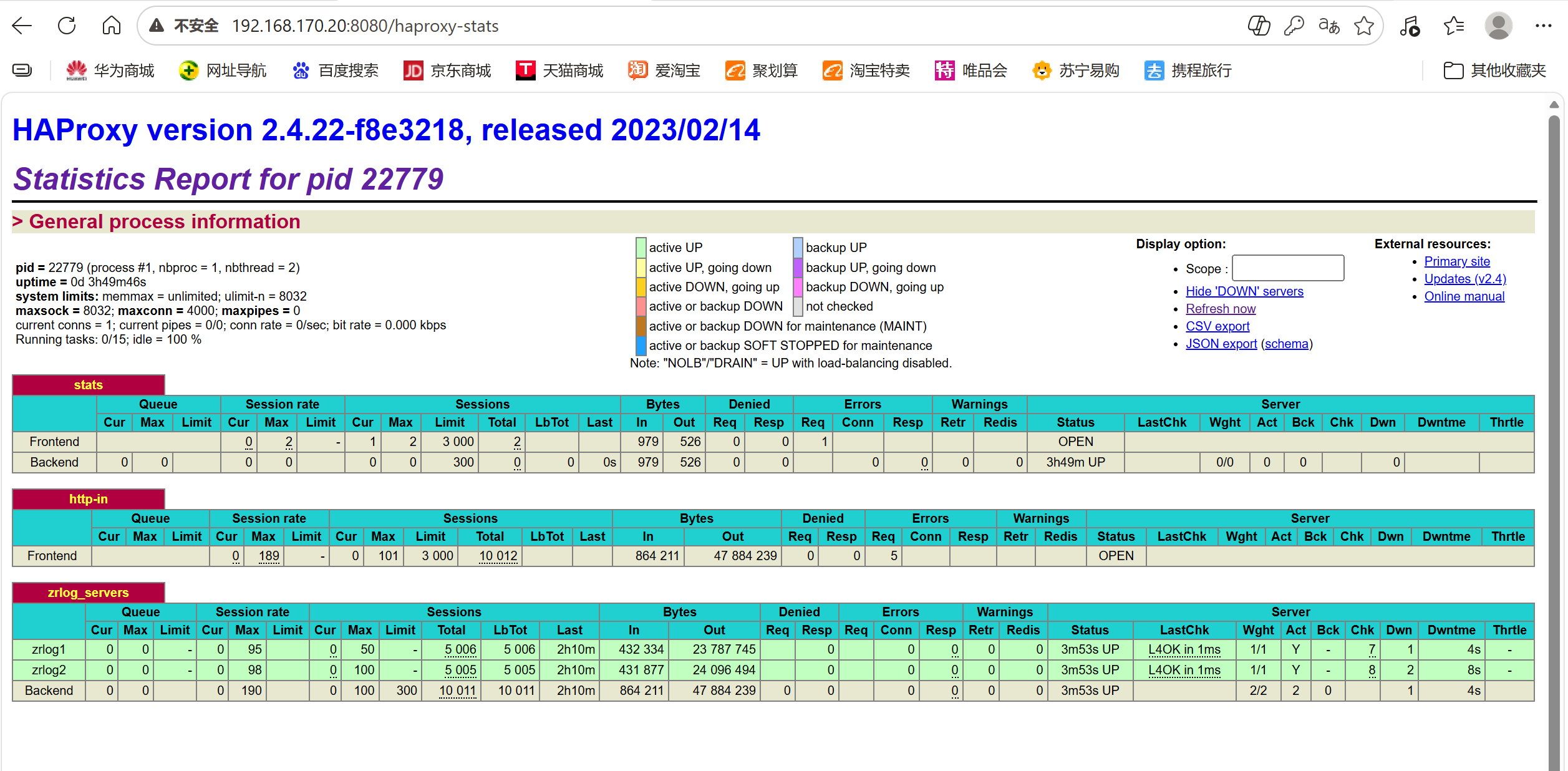The image size is (1568, 771).
Task: Click the star to favorite this page
Action: (1364, 26)
